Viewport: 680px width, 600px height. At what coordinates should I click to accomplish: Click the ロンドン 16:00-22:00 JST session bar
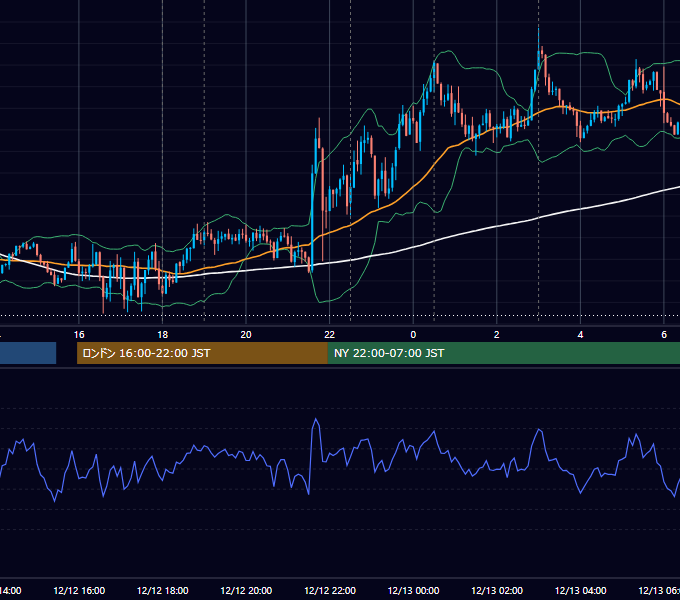pos(202,353)
